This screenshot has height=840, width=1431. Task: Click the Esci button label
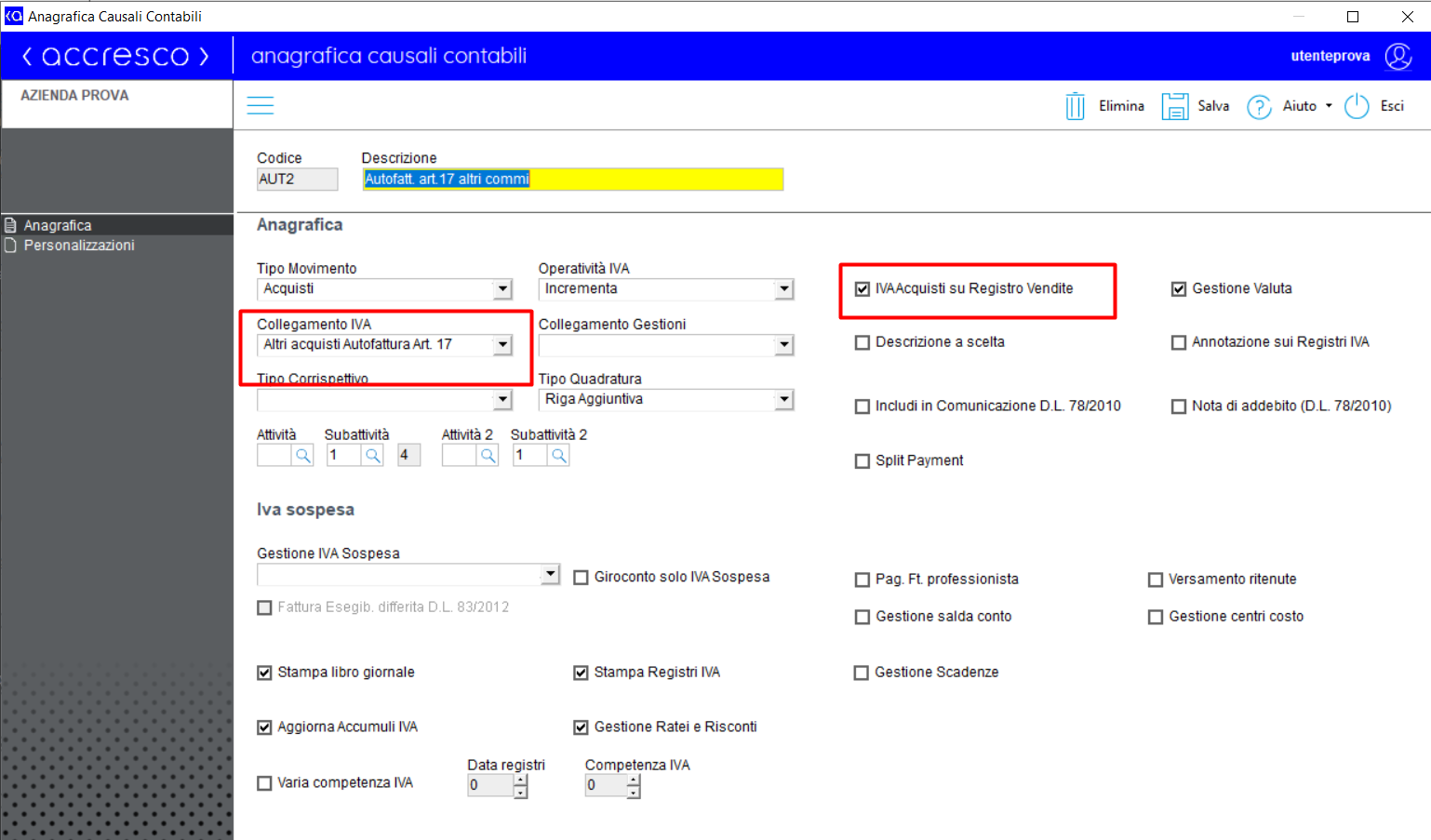click(x=1392, y=106)
